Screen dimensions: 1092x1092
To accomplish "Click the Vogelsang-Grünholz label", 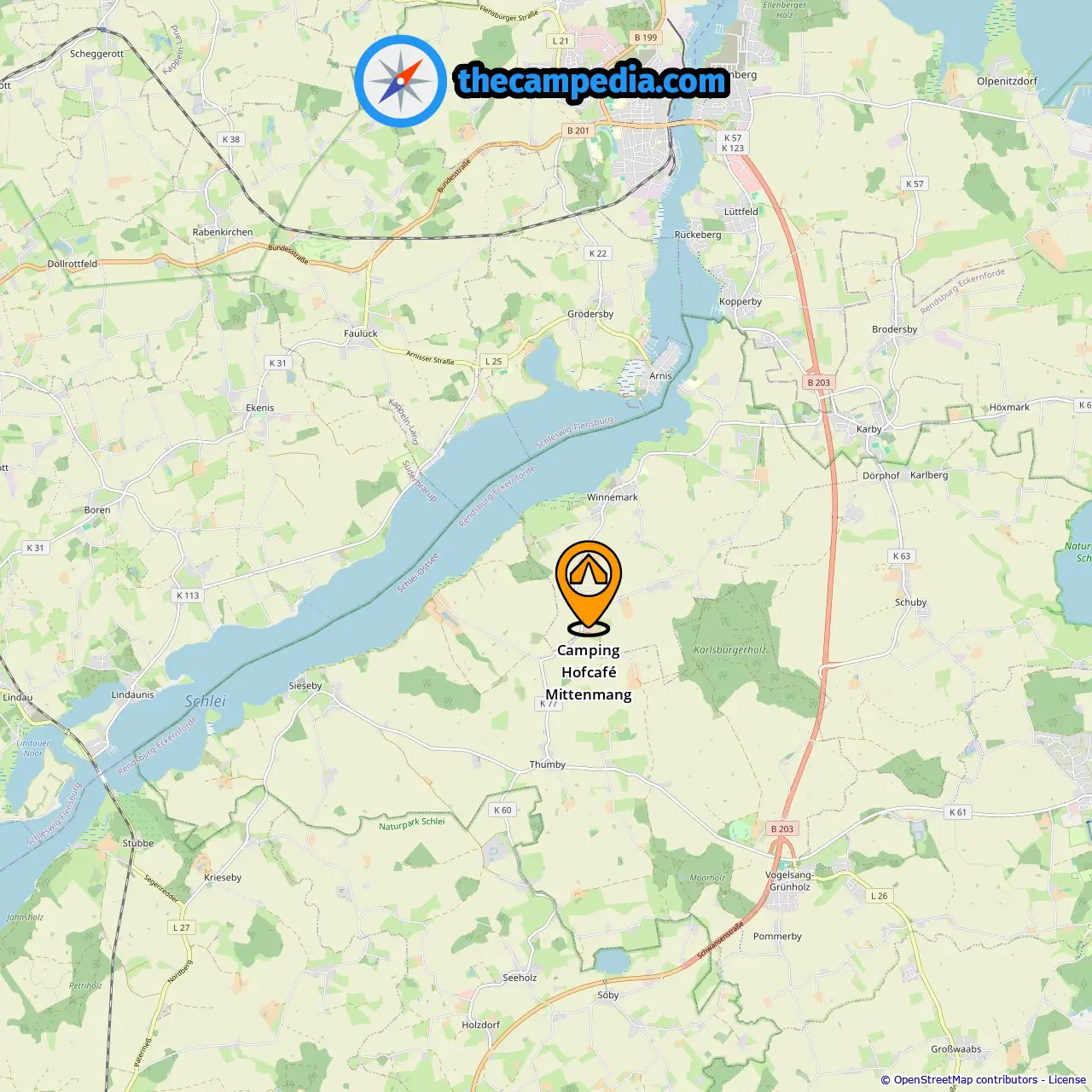I will click(789, 880).
